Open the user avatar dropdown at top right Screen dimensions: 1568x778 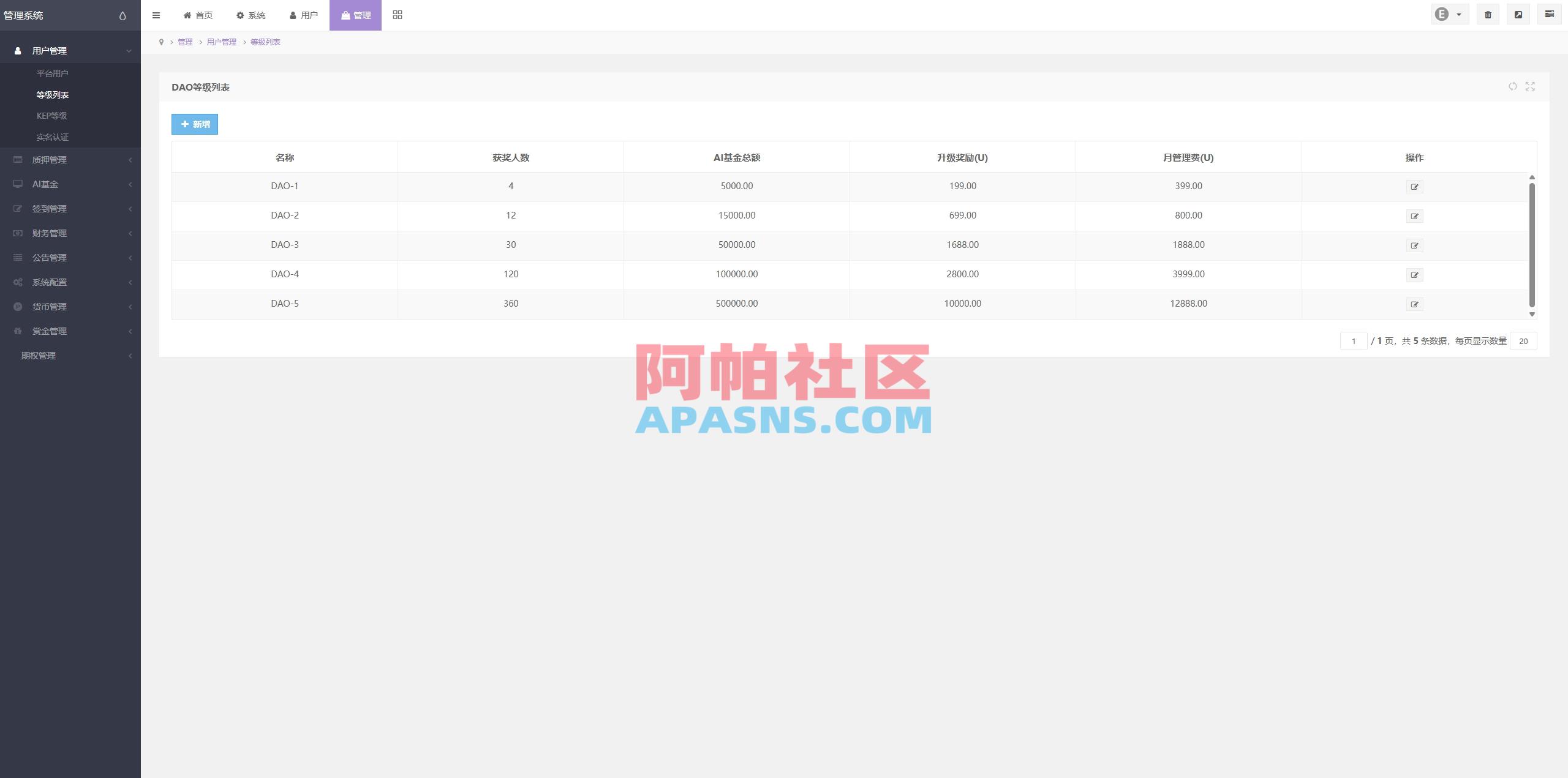click(x=1448, y=13)
